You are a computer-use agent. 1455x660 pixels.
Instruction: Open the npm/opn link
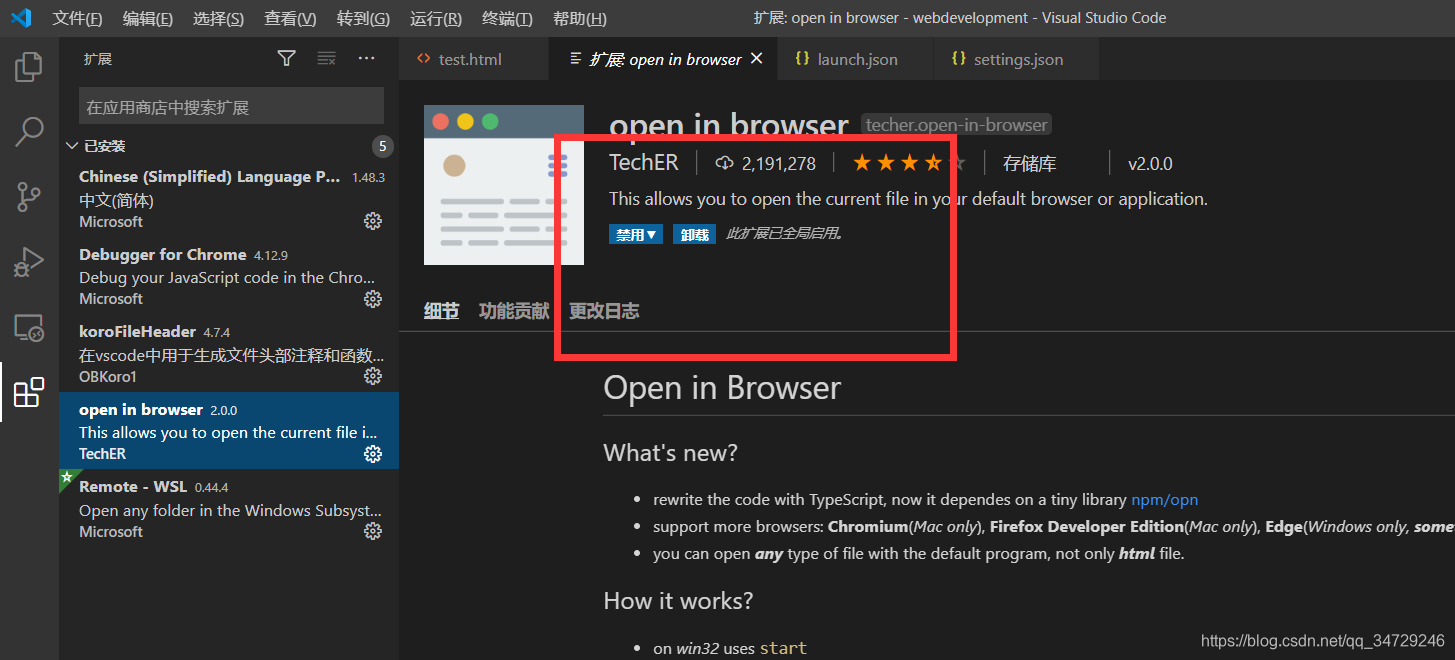(1164, 499)
